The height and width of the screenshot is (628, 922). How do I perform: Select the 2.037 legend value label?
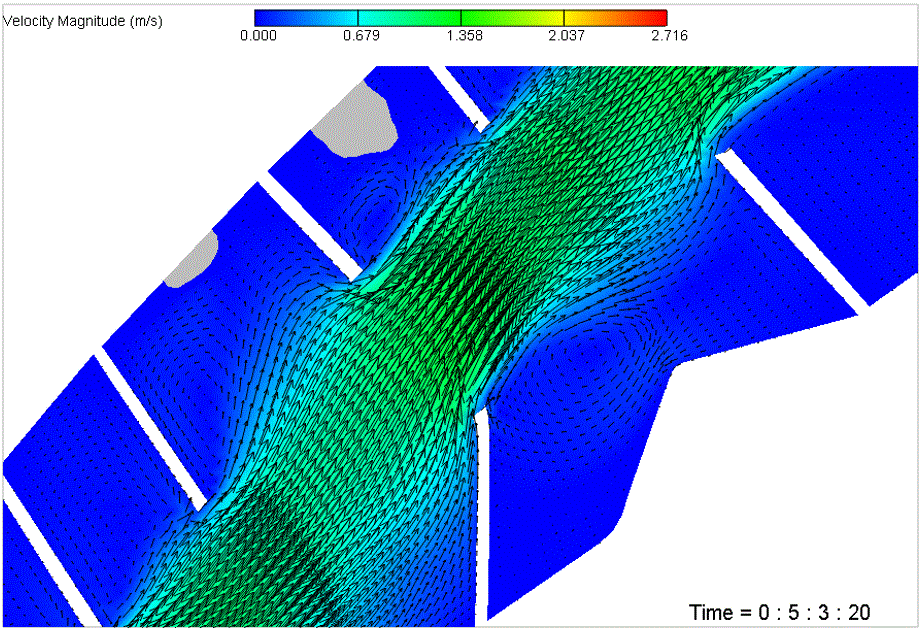pyautogui.click(x=565, y=36)
